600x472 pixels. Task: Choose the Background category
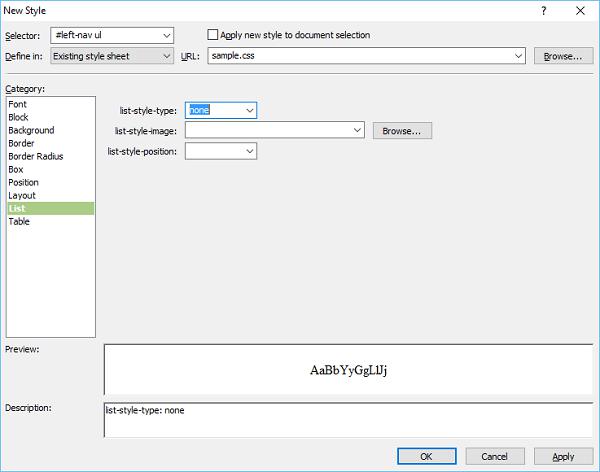tap(31, 130)
